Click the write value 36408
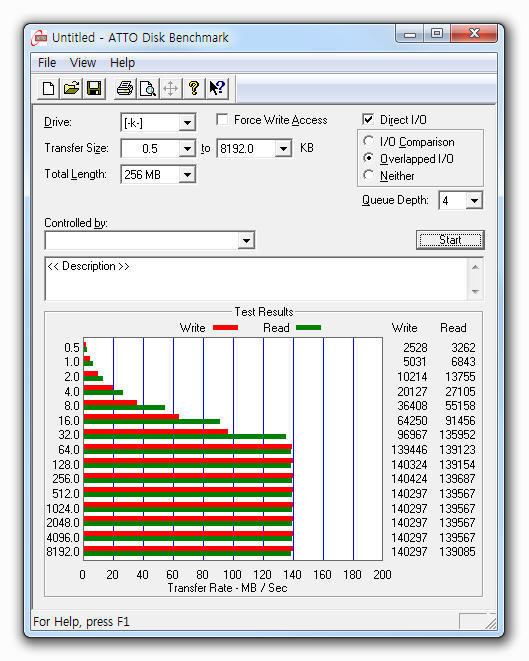Image resolution: width=529 pixels, height=661 pixels. coord(412,406)
